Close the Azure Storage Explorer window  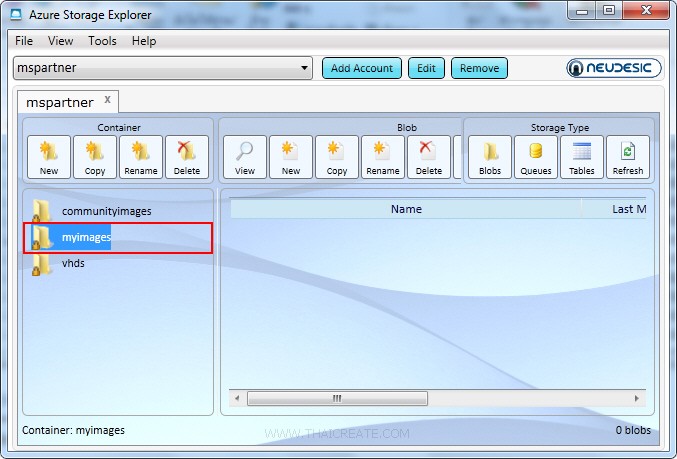[x=646, y=11]
